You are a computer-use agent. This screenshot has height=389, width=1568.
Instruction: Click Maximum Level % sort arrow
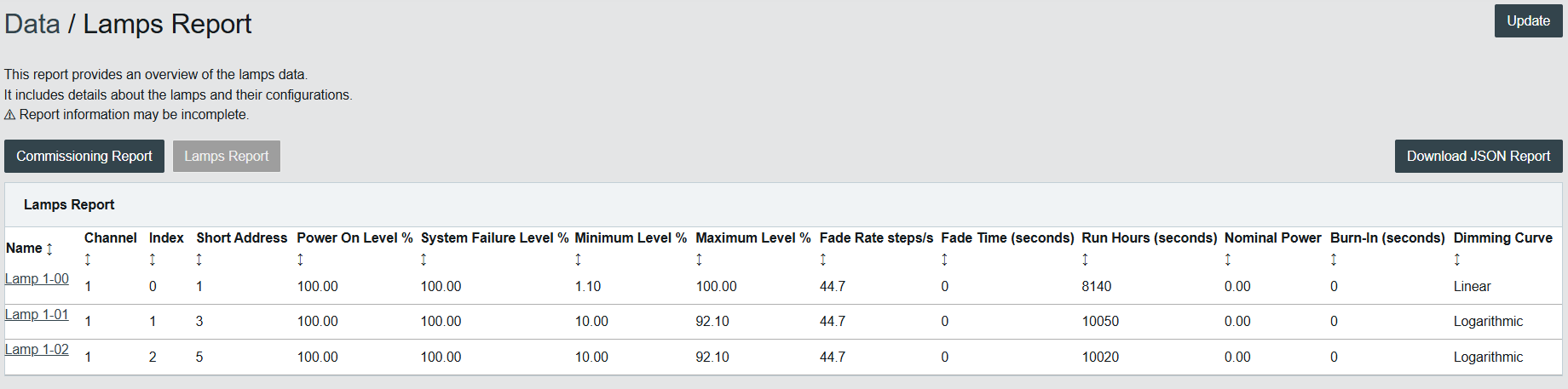[x=699, y=260]
